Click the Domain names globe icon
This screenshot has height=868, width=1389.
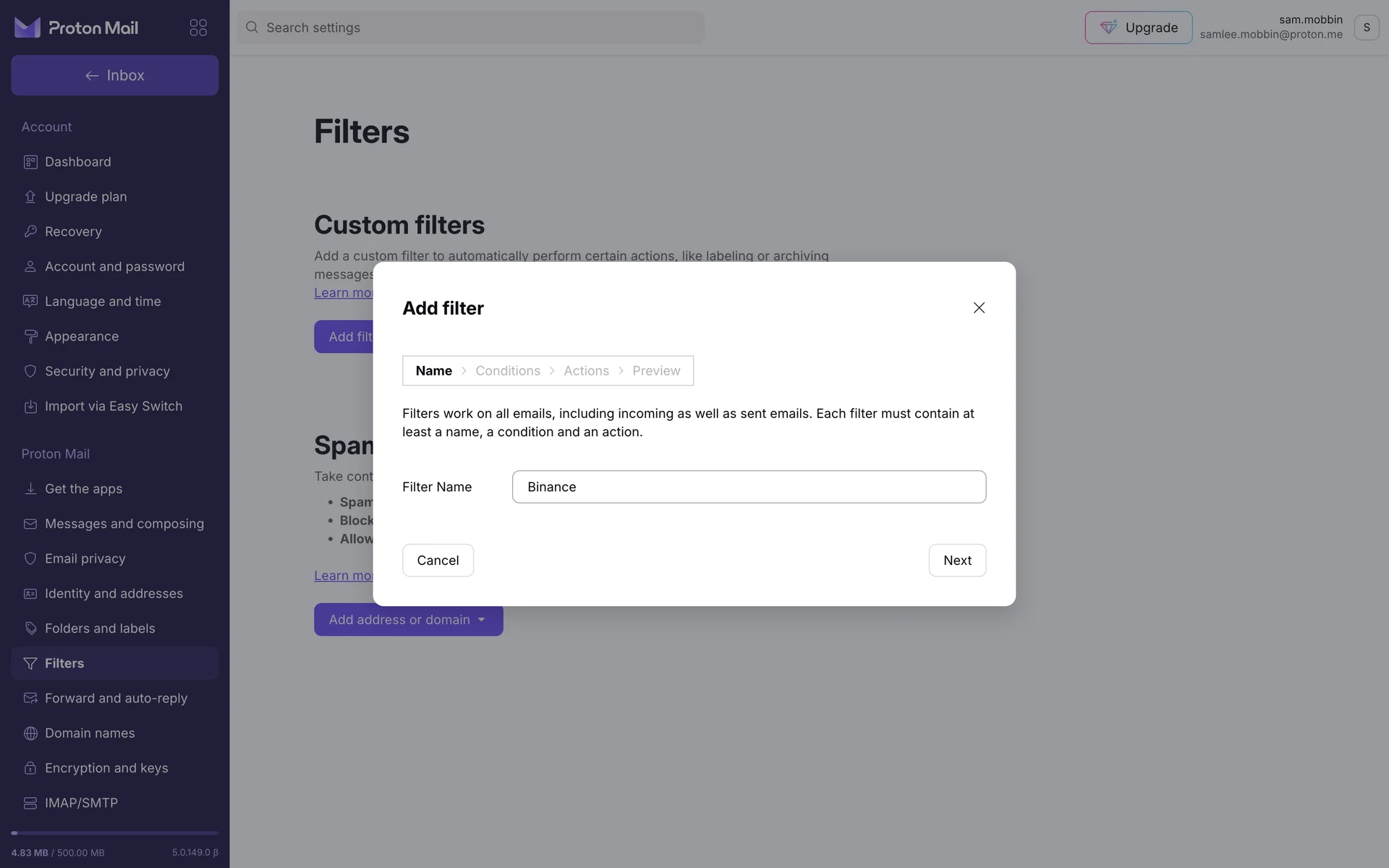[30, 733]
